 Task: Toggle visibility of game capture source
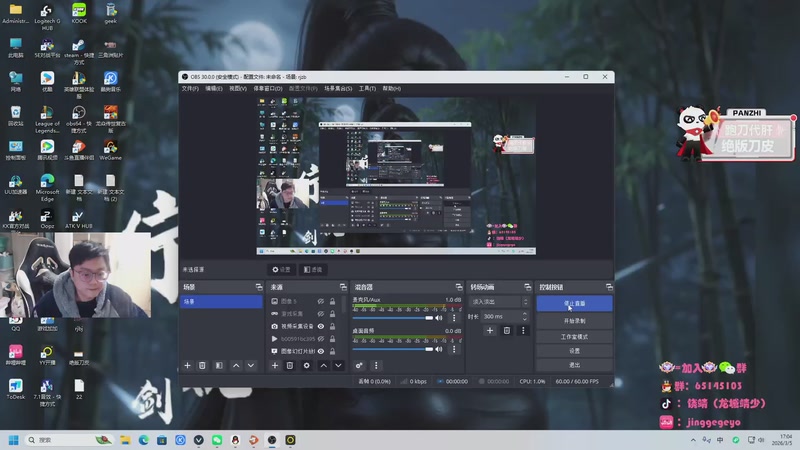tap(321, 313)
